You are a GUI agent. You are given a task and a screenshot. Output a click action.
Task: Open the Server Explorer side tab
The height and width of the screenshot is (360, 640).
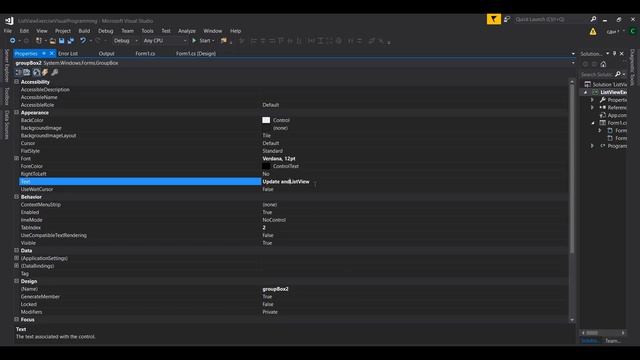click(x=7, y=65)
